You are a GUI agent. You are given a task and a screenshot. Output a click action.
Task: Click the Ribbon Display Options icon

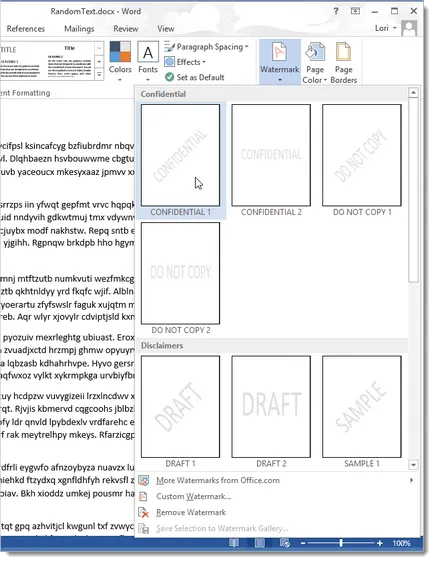click(x=355, y=11)
